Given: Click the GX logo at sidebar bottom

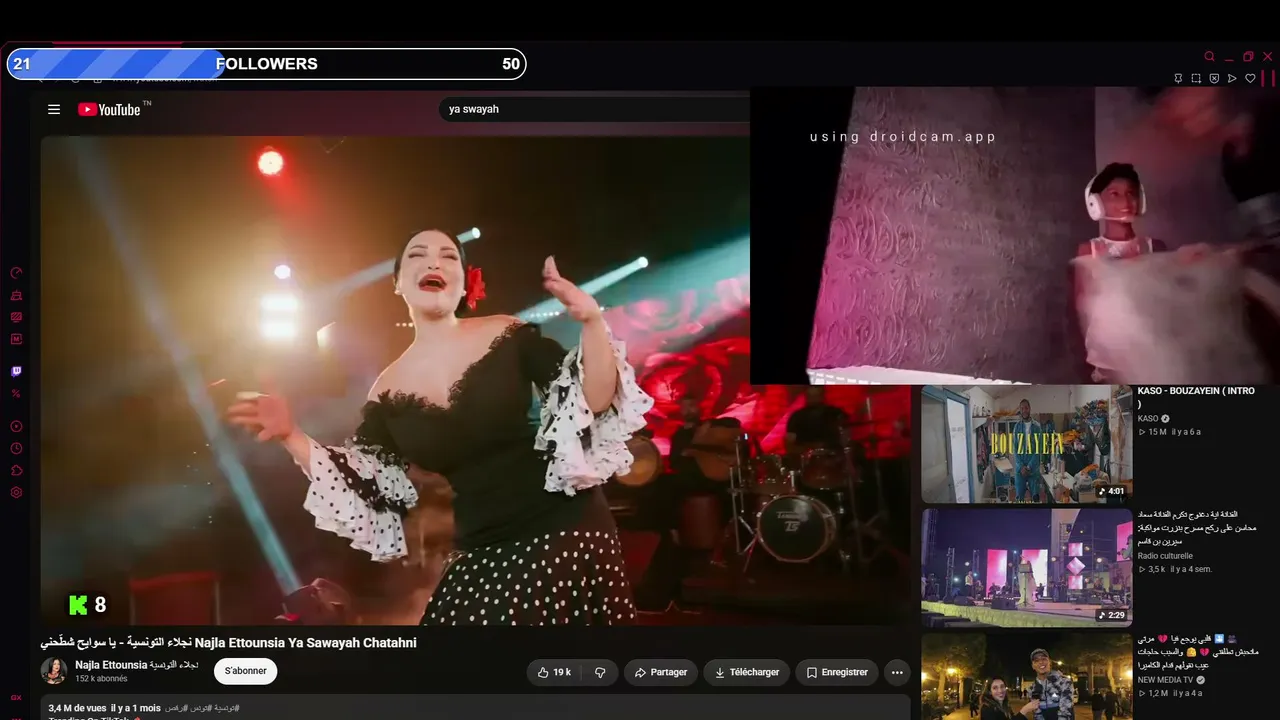Looking at the screenshot, I should (x=16, y=698).
